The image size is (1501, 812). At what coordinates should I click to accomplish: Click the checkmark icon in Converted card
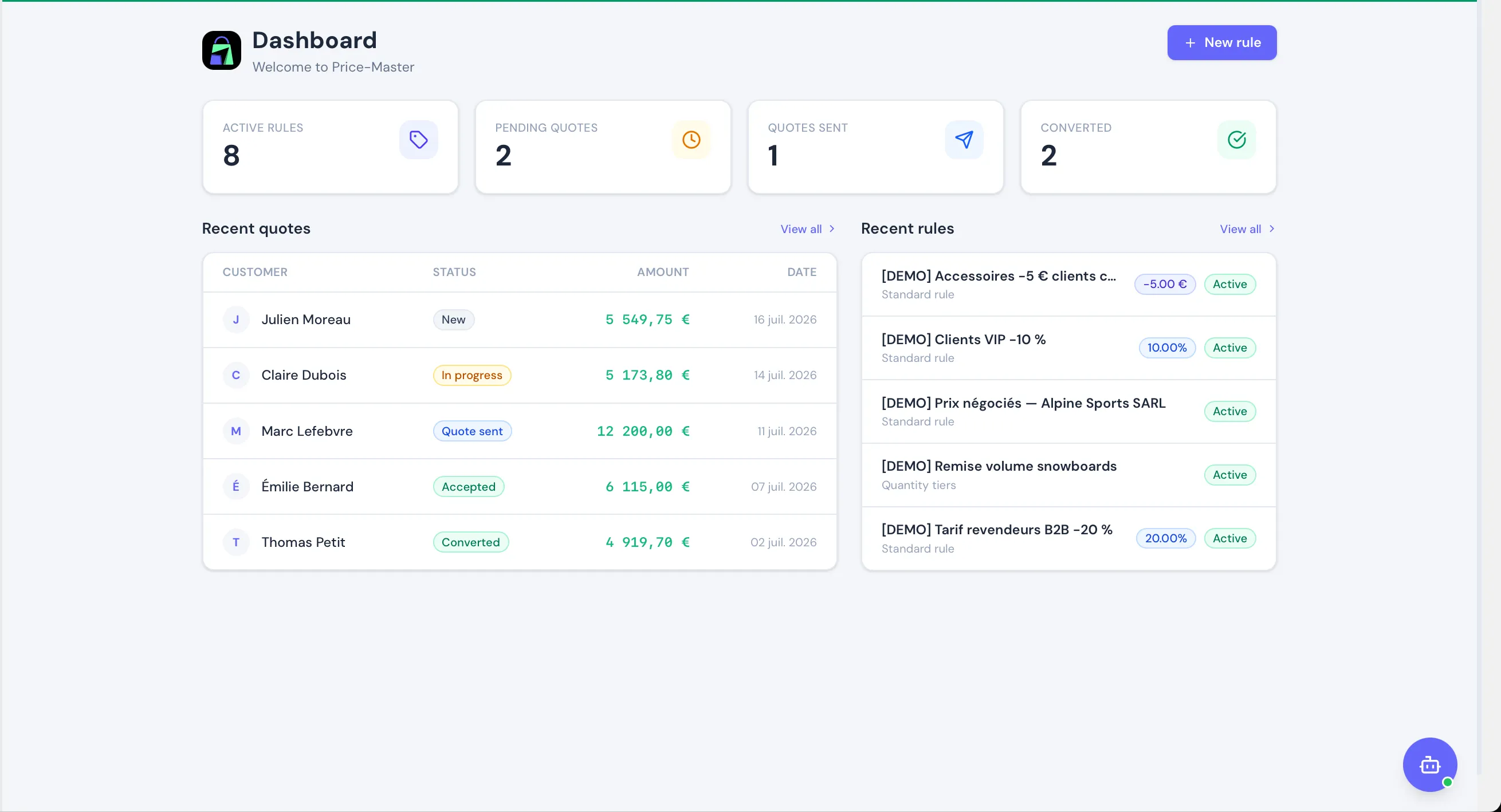(x=1236, y=140)
